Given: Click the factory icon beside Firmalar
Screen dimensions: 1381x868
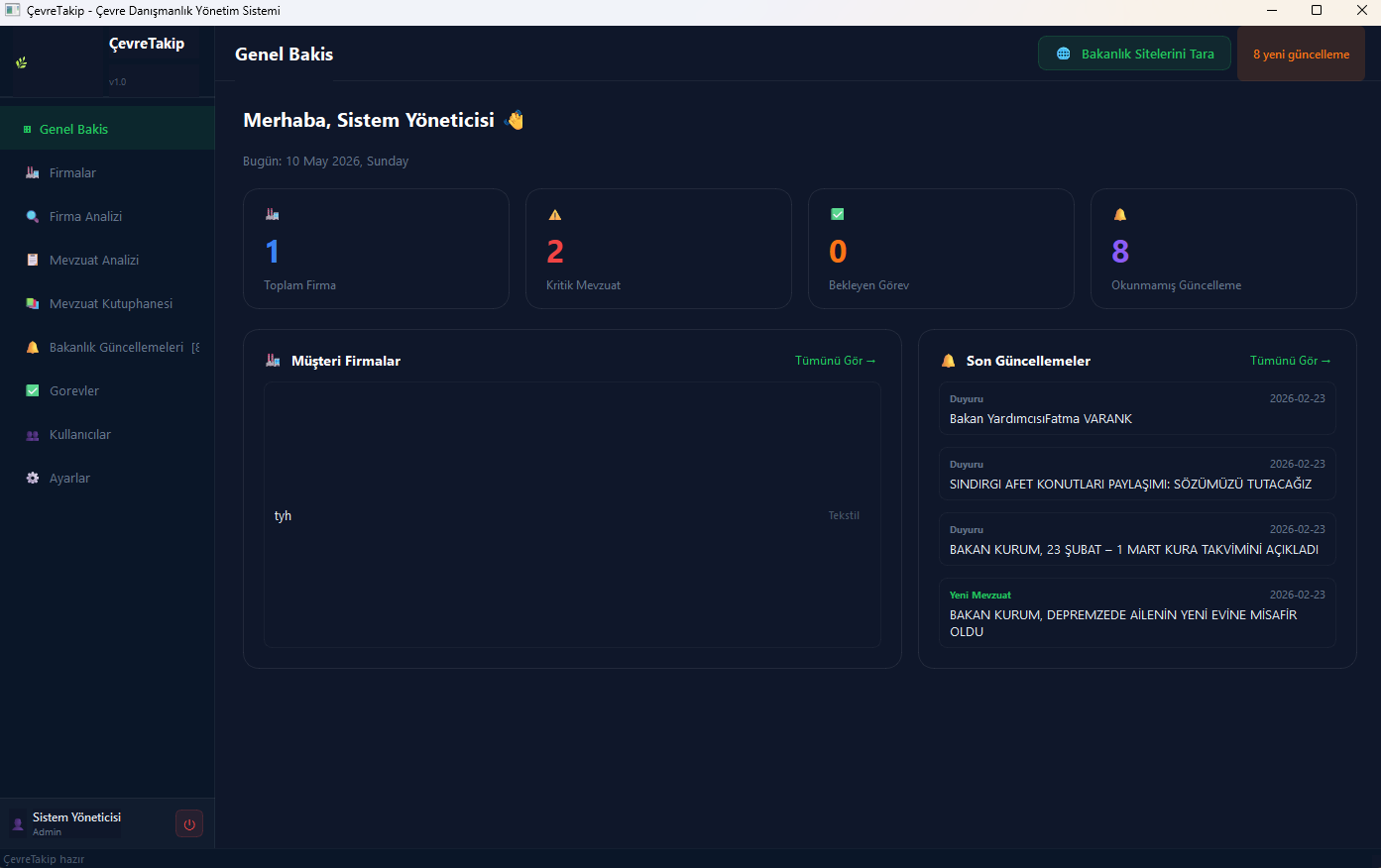Looking at the screenshot, I should click(33, 172).
